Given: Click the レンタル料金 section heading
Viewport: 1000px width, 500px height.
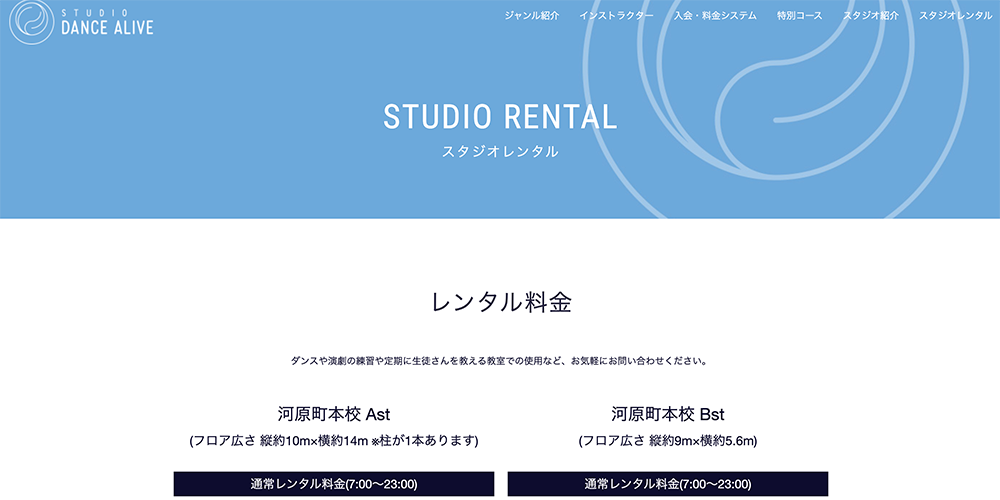Looking at the screenshot, I should pyautogui.click(x=500, y=302).
